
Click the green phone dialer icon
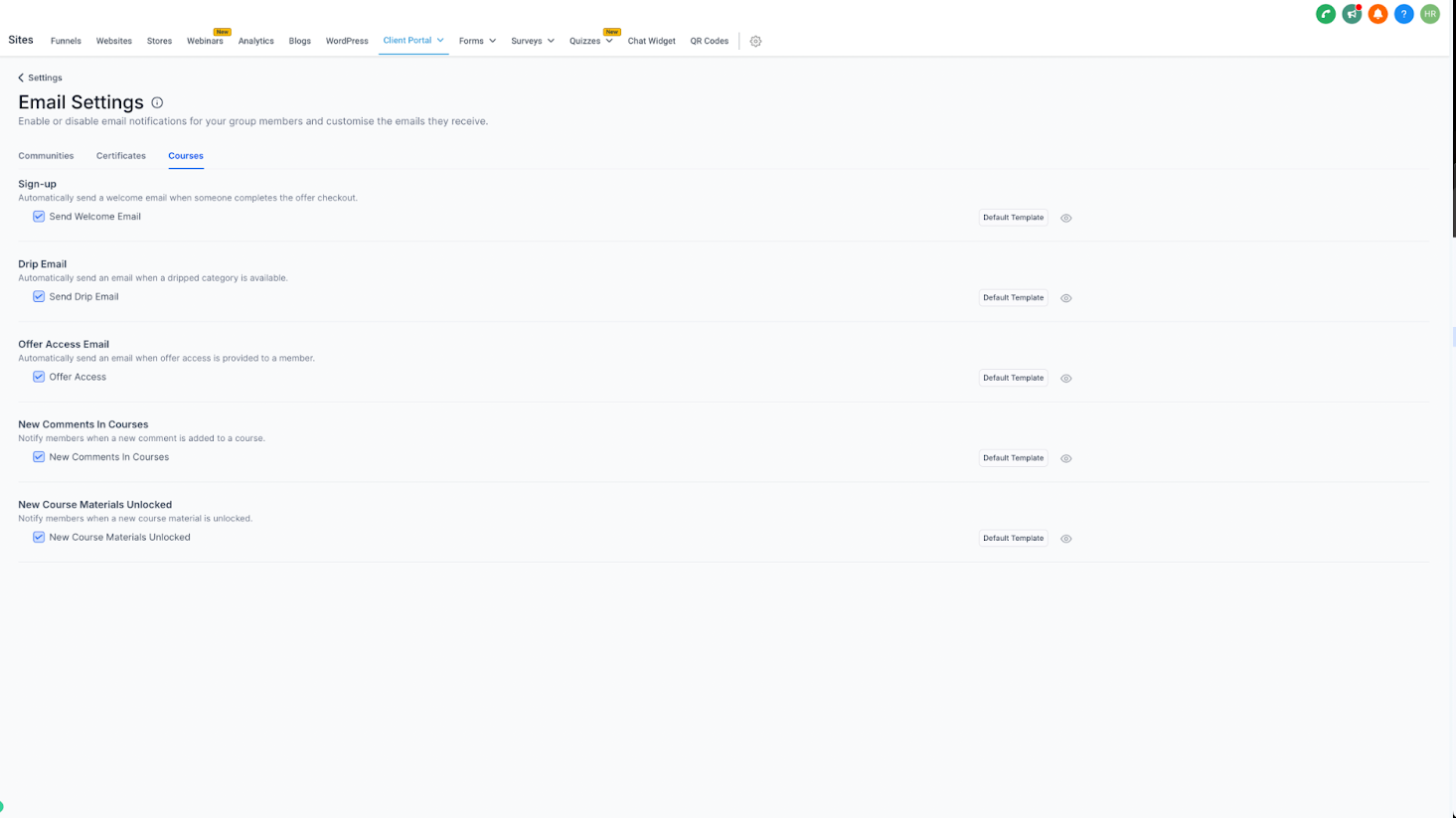(x=1326, y=14)
